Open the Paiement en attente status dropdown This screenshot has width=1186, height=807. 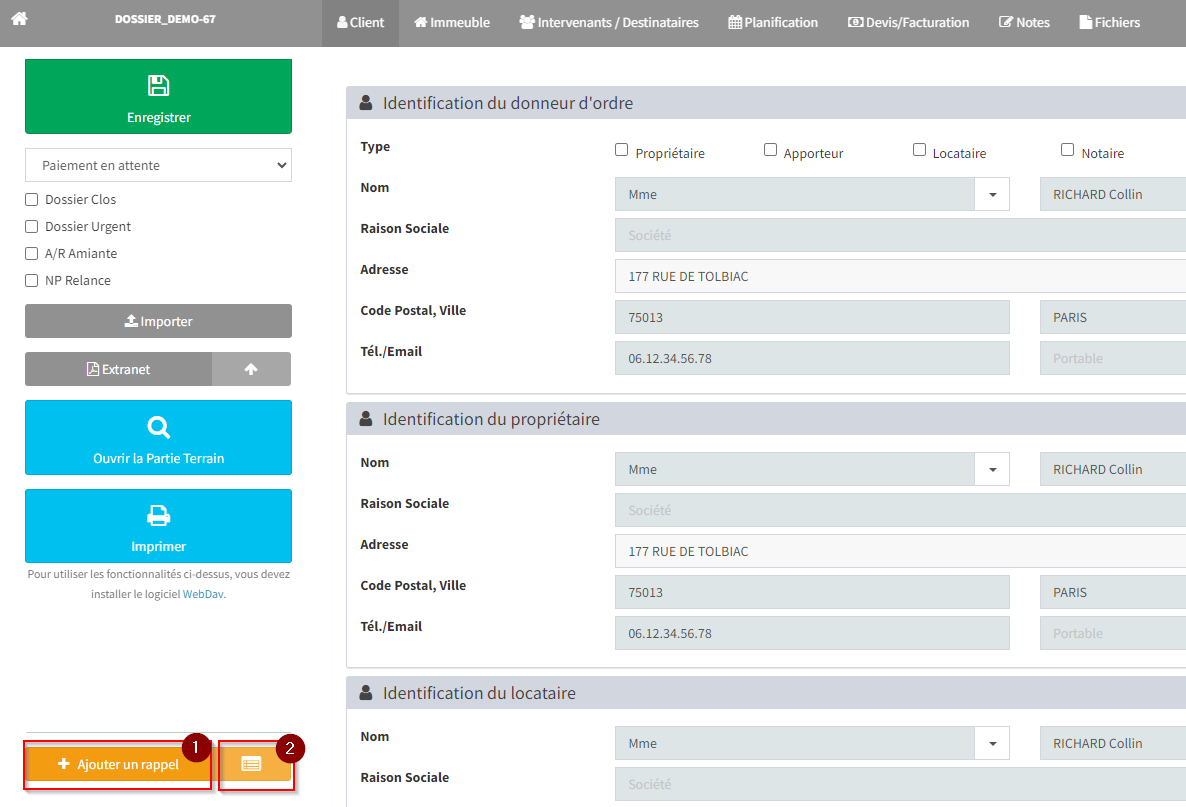(x=158, y=165)
